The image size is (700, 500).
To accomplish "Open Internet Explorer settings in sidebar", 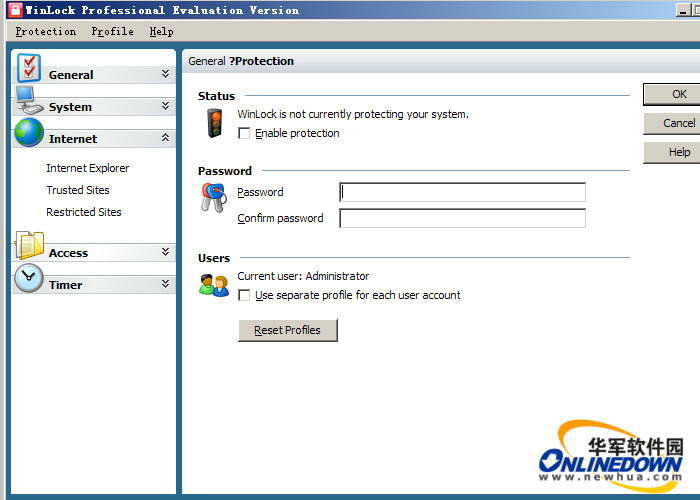I will (x=88, y=168).
